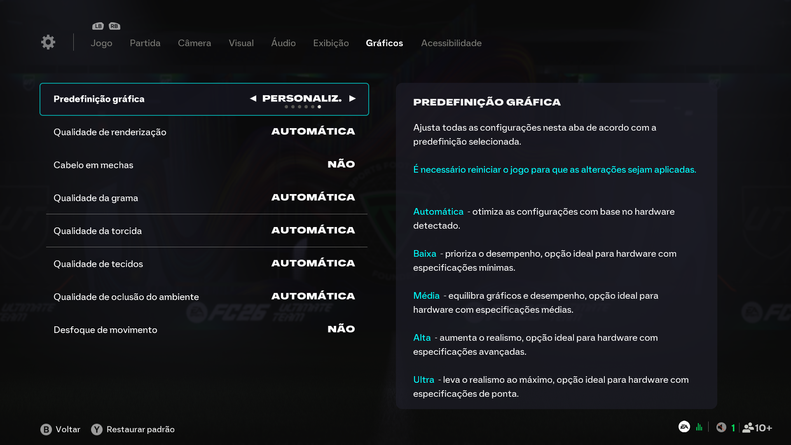Click the EA logo icon

coord(684,427)
